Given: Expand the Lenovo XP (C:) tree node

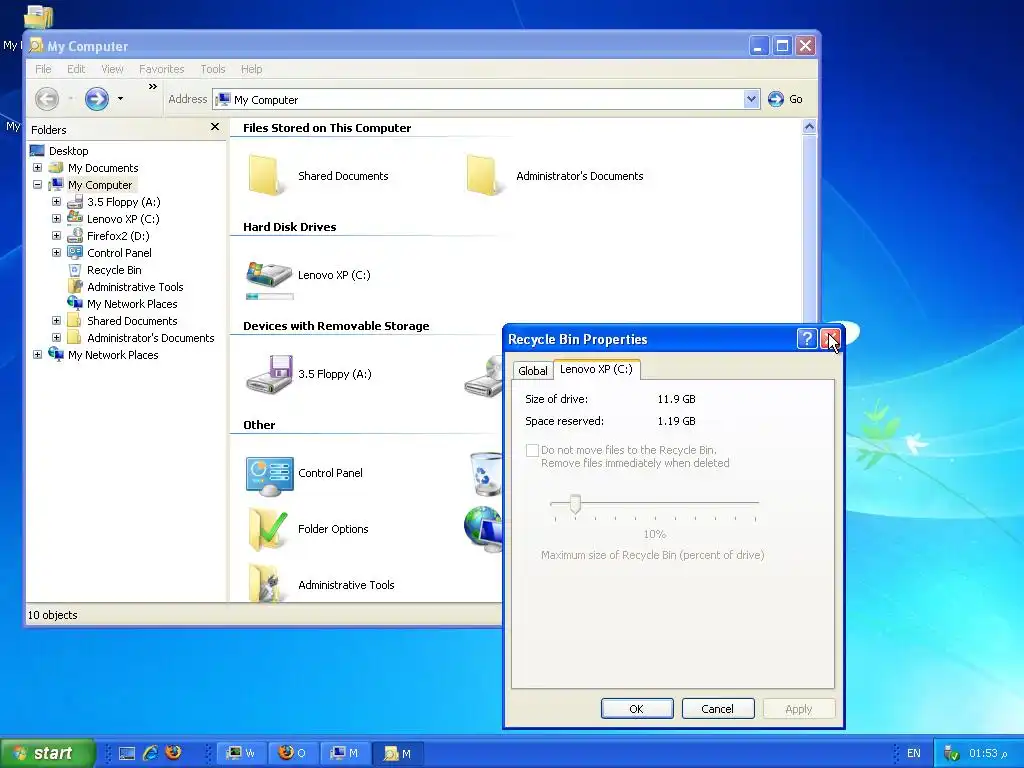Looking at the screenshot, I should [x=56, y=219].
